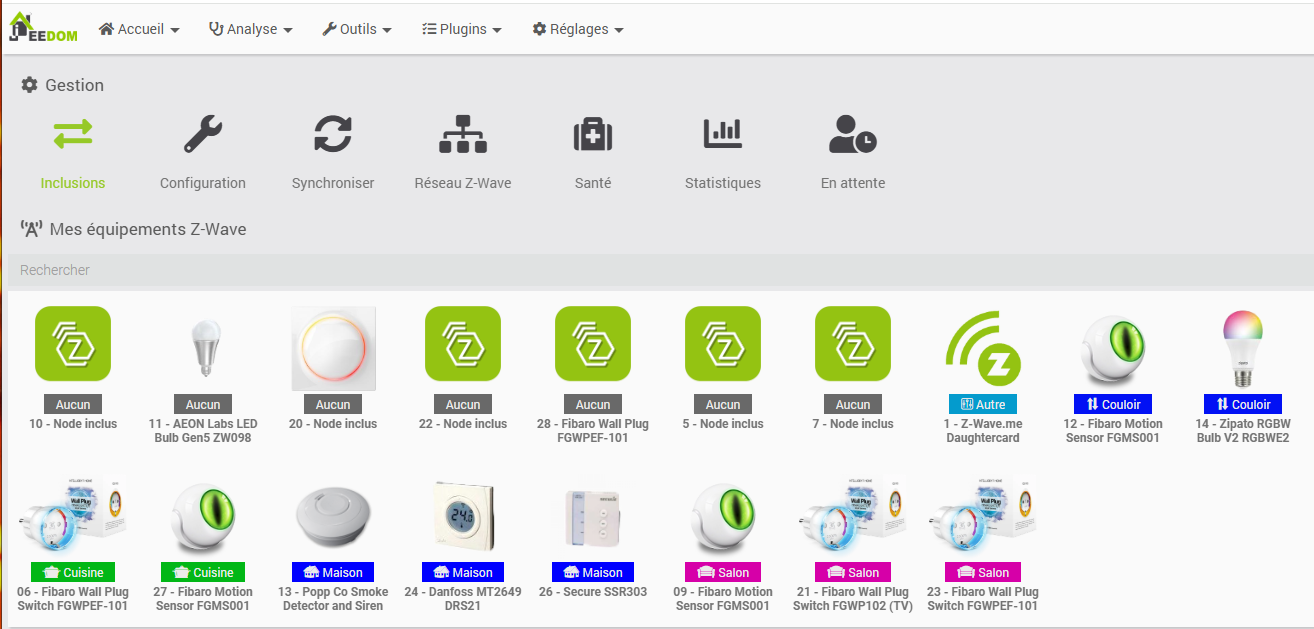Click Salon tag on node 23

(983, 572)
